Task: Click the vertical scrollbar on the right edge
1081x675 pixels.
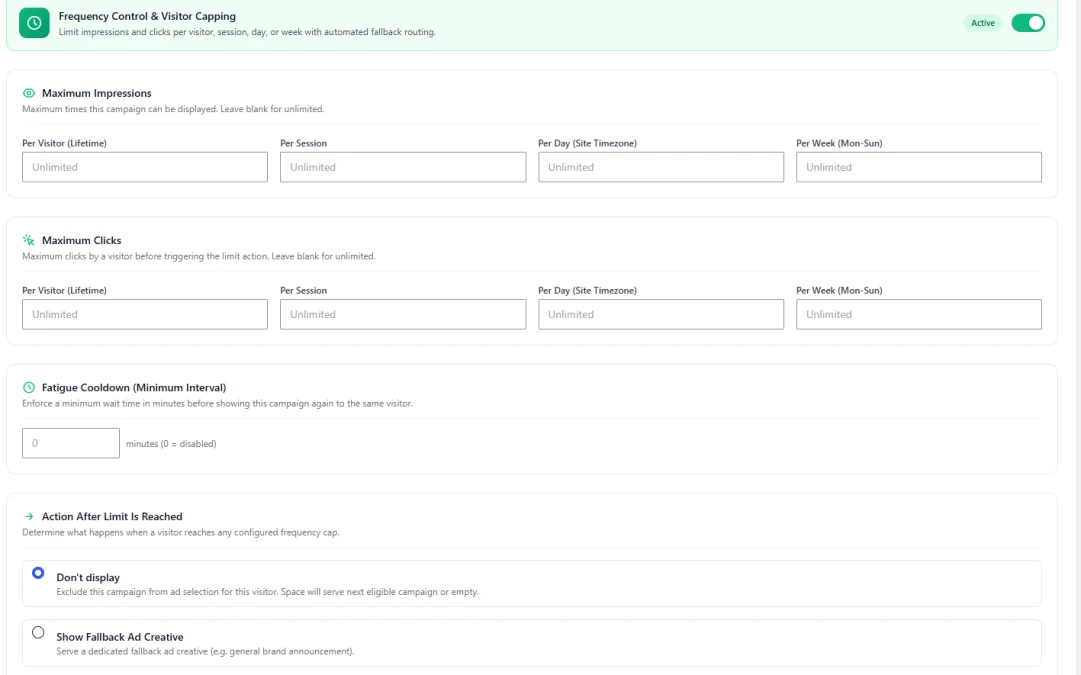Action: 1076,337
